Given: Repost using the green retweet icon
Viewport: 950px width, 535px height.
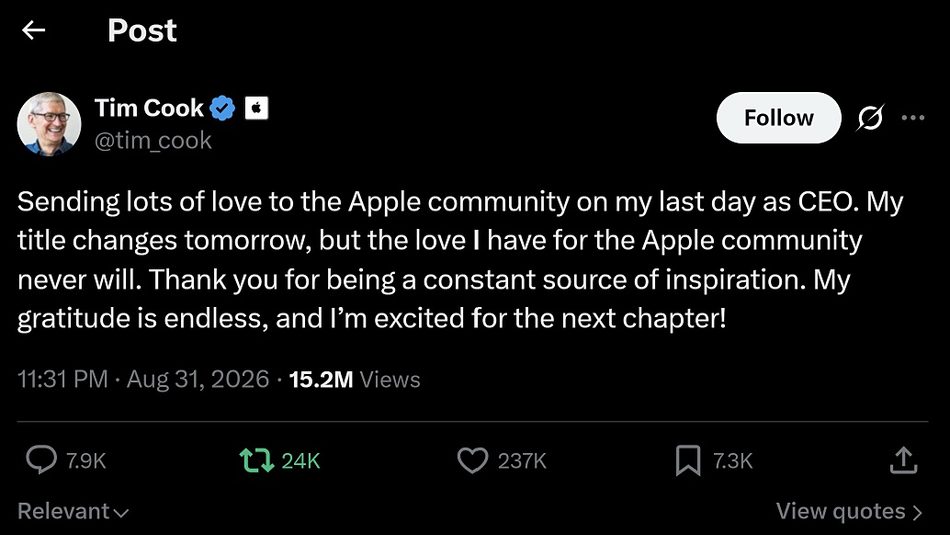Looking at the screenshot, I should [257, 460].
